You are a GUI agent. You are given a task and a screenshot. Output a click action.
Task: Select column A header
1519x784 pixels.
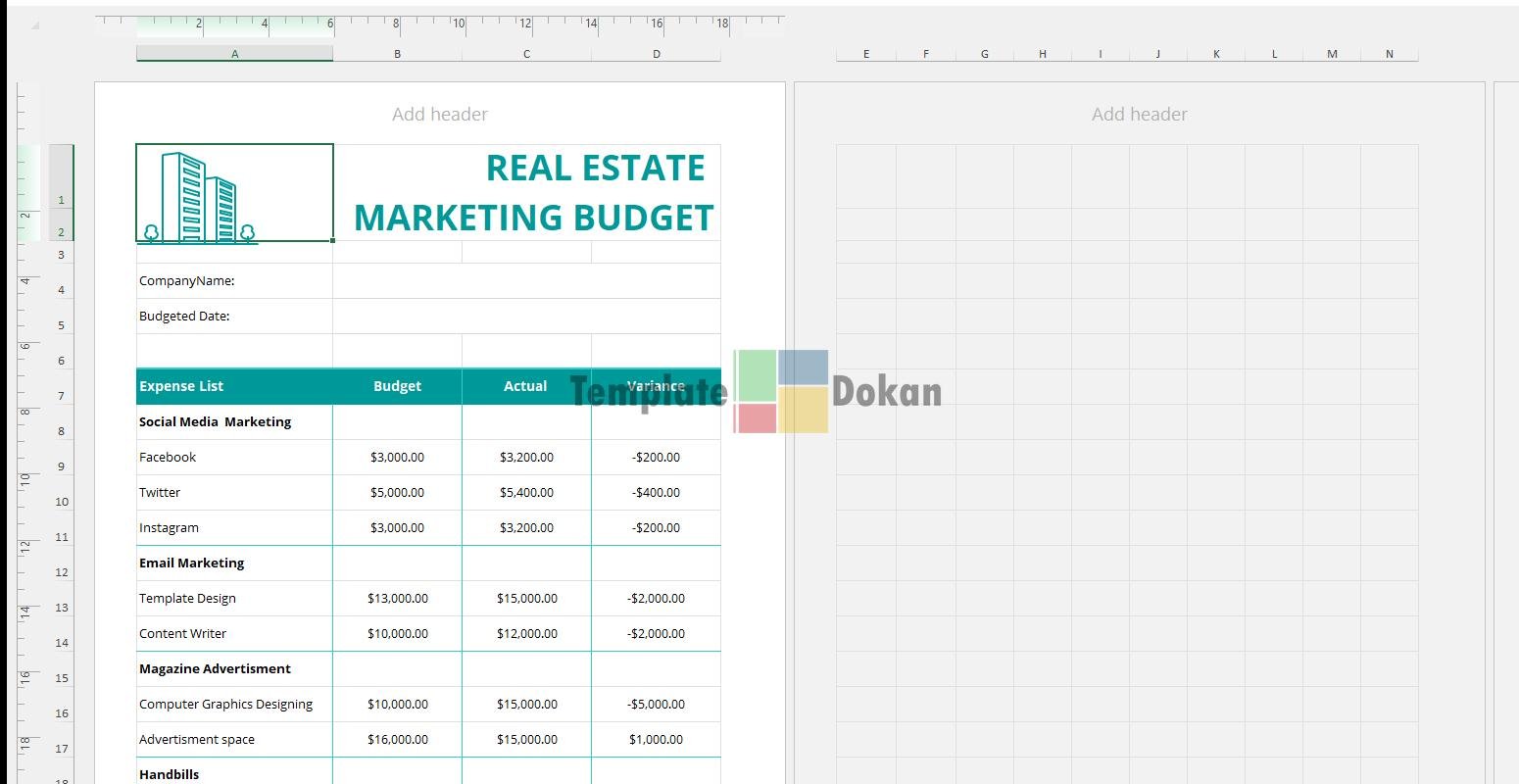click(234, 54)
